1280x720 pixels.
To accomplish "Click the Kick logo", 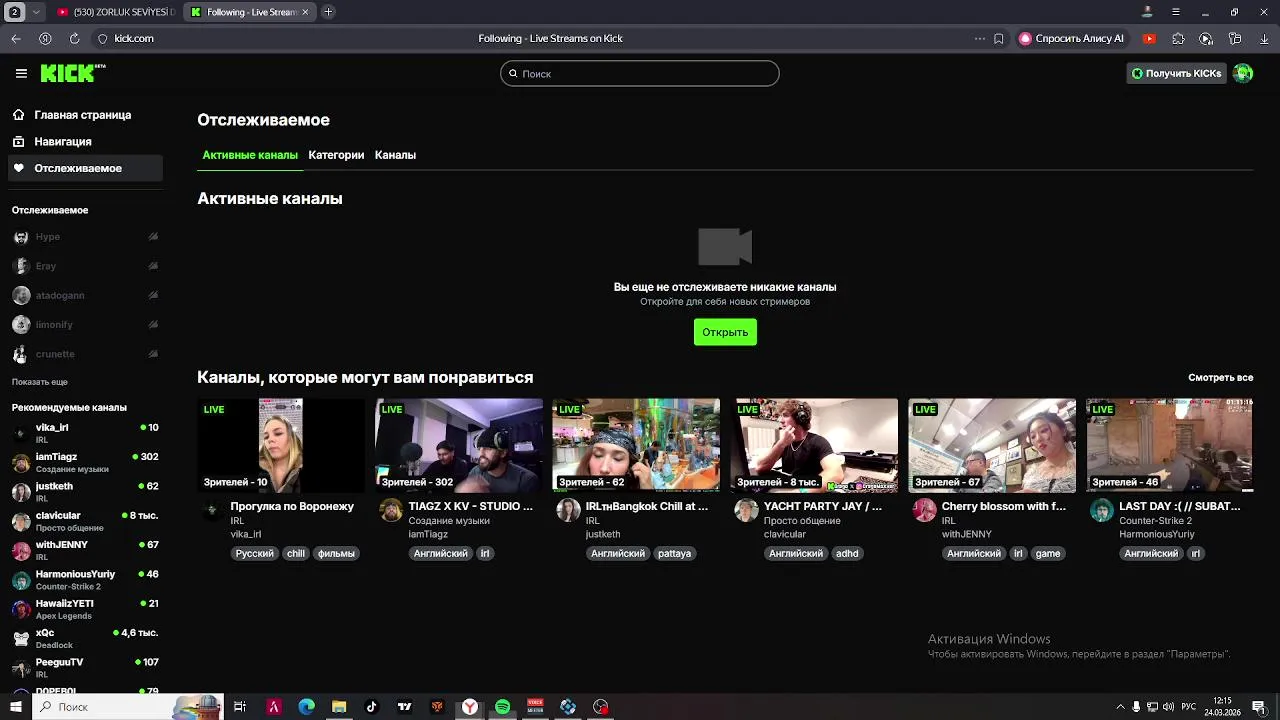I will point(73,73).
